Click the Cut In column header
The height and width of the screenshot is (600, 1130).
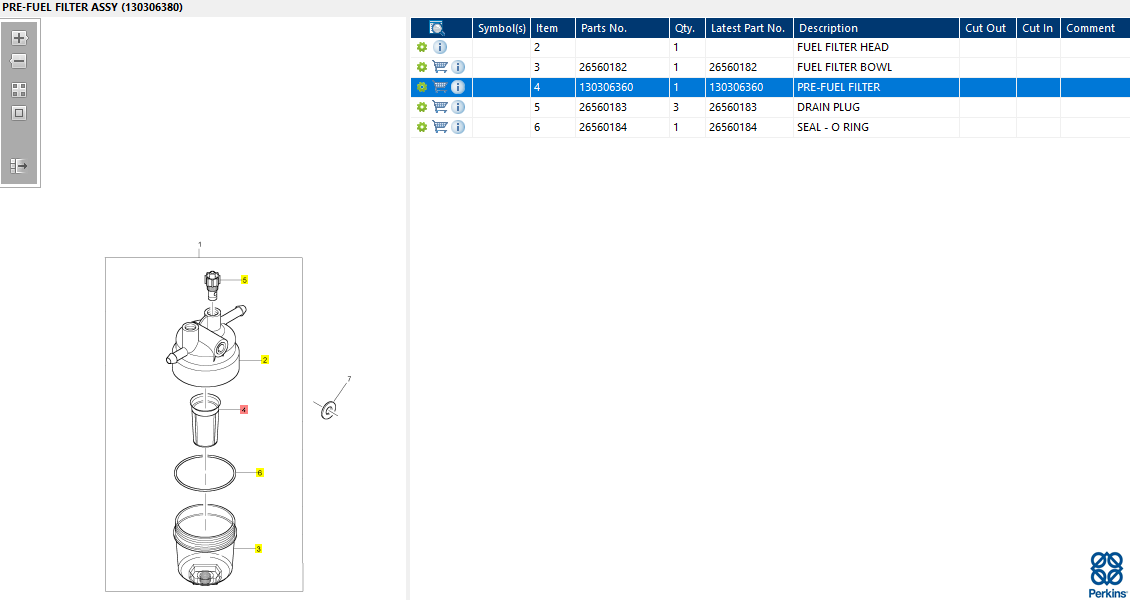coord(1038,28)
